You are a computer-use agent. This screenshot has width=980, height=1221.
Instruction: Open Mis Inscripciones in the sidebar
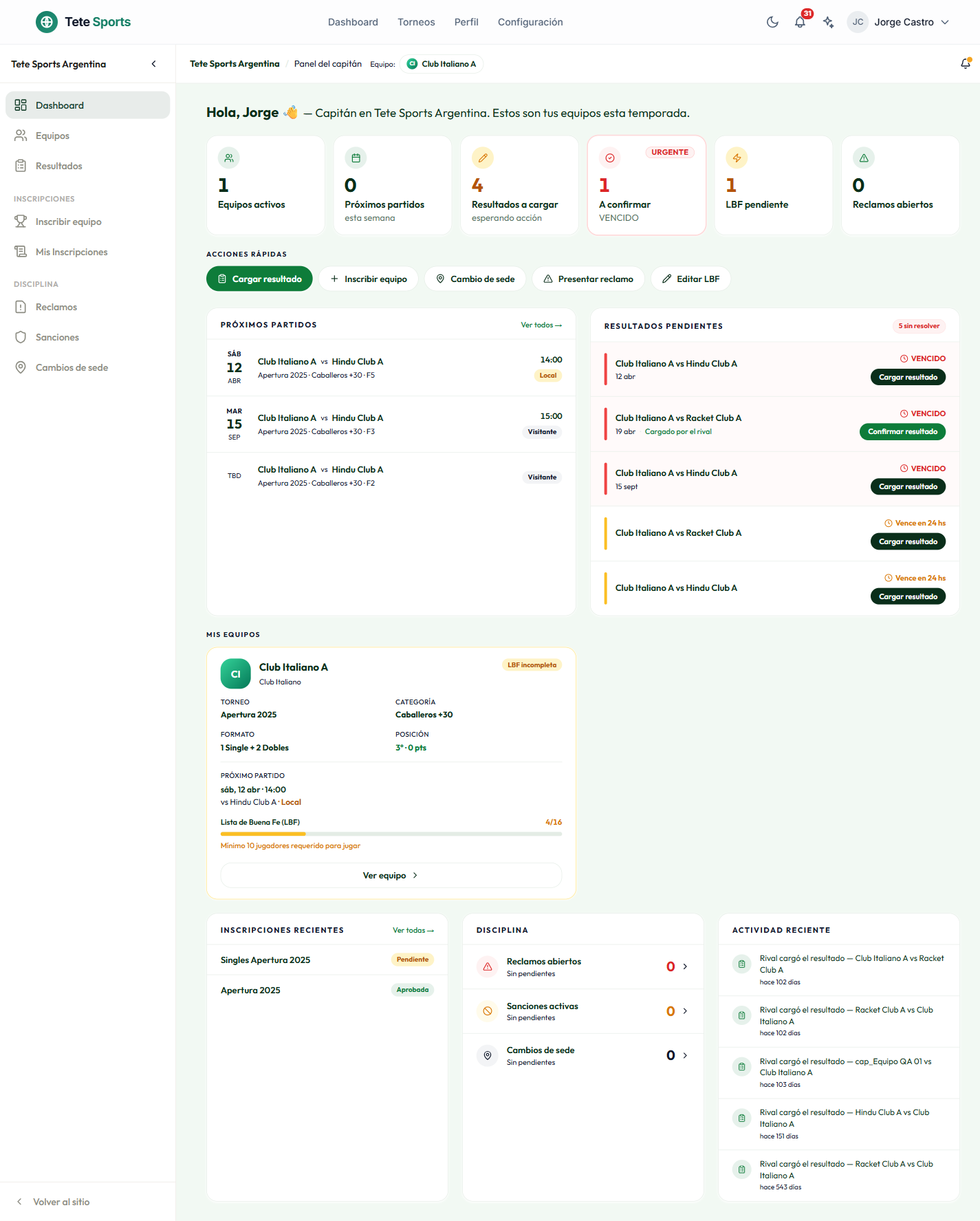[x=87, y=252]
